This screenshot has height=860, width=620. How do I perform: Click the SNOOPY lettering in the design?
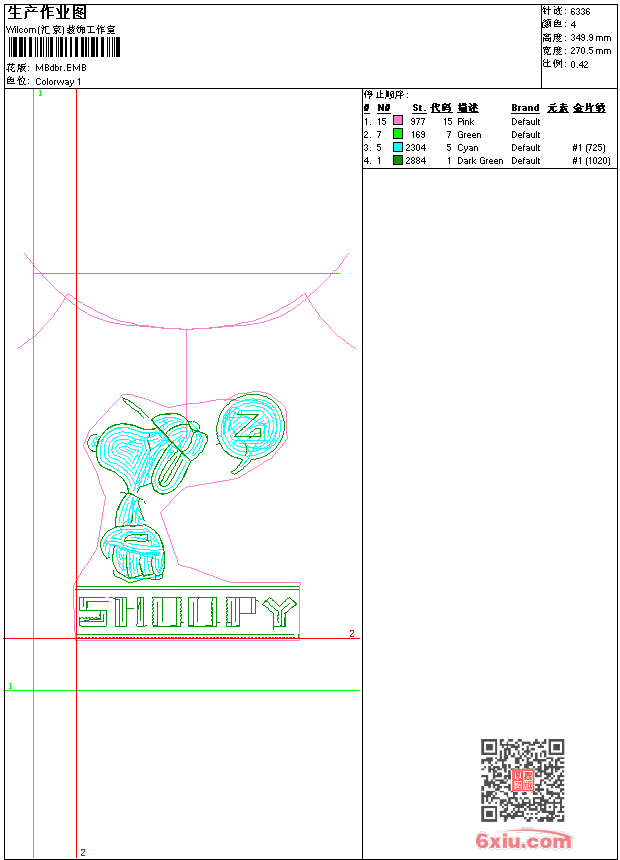(187, 612)
